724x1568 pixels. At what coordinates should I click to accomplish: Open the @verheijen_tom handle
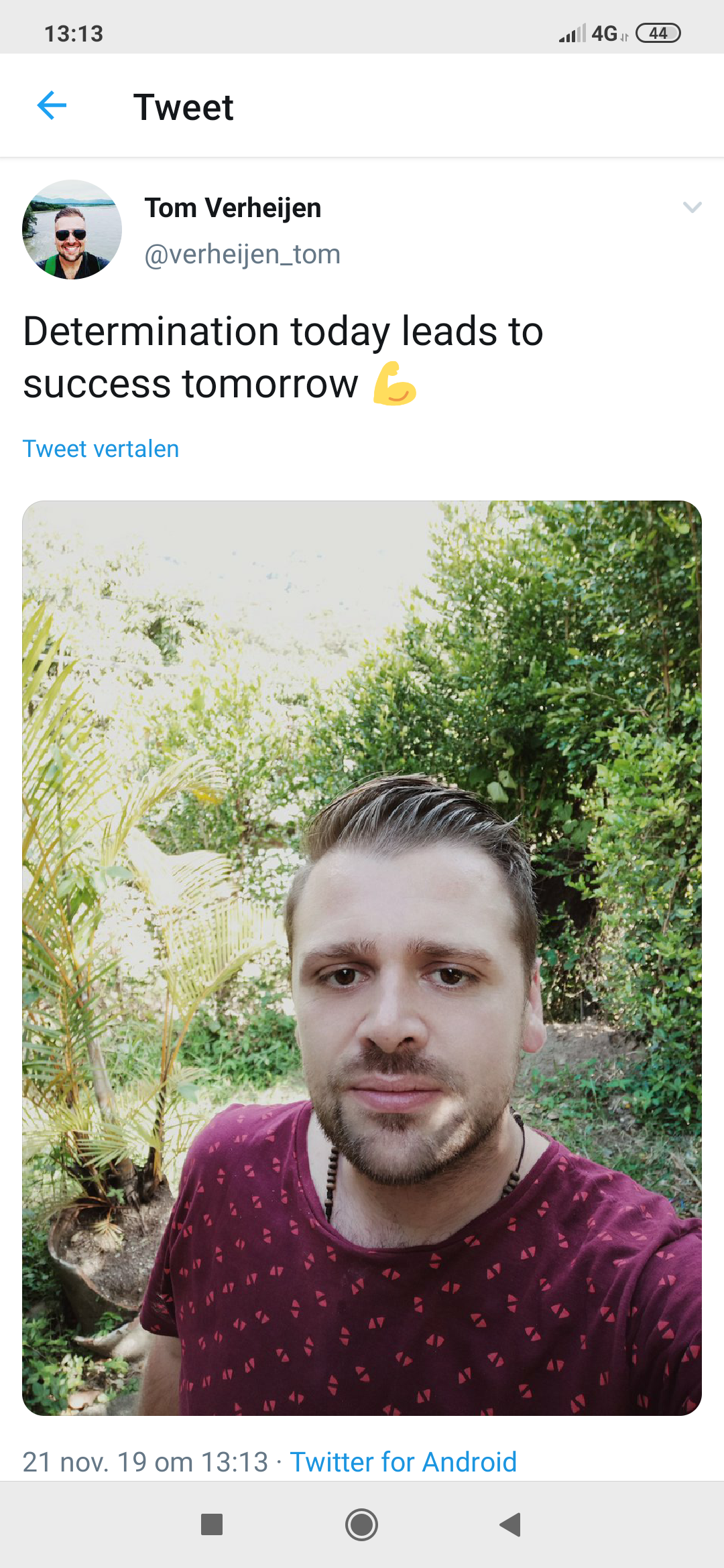(243, 254)
